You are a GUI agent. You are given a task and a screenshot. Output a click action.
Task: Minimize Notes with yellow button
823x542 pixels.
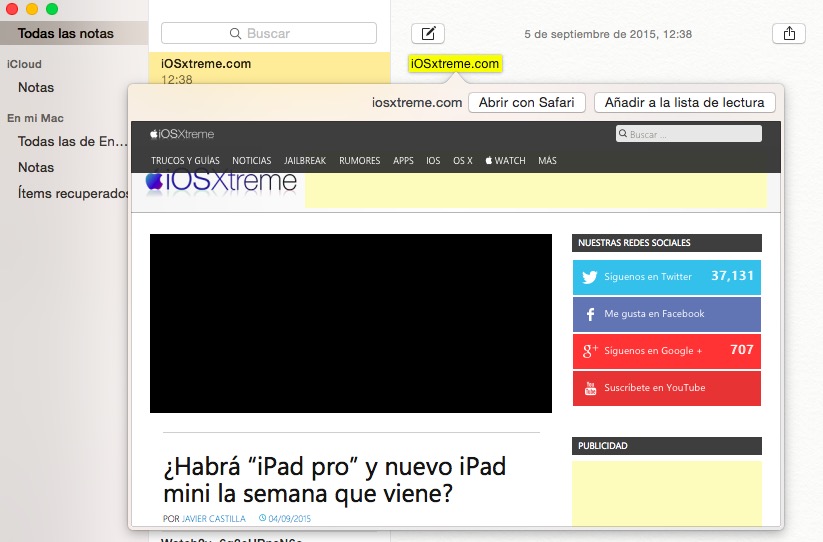(x=32, y=8)
